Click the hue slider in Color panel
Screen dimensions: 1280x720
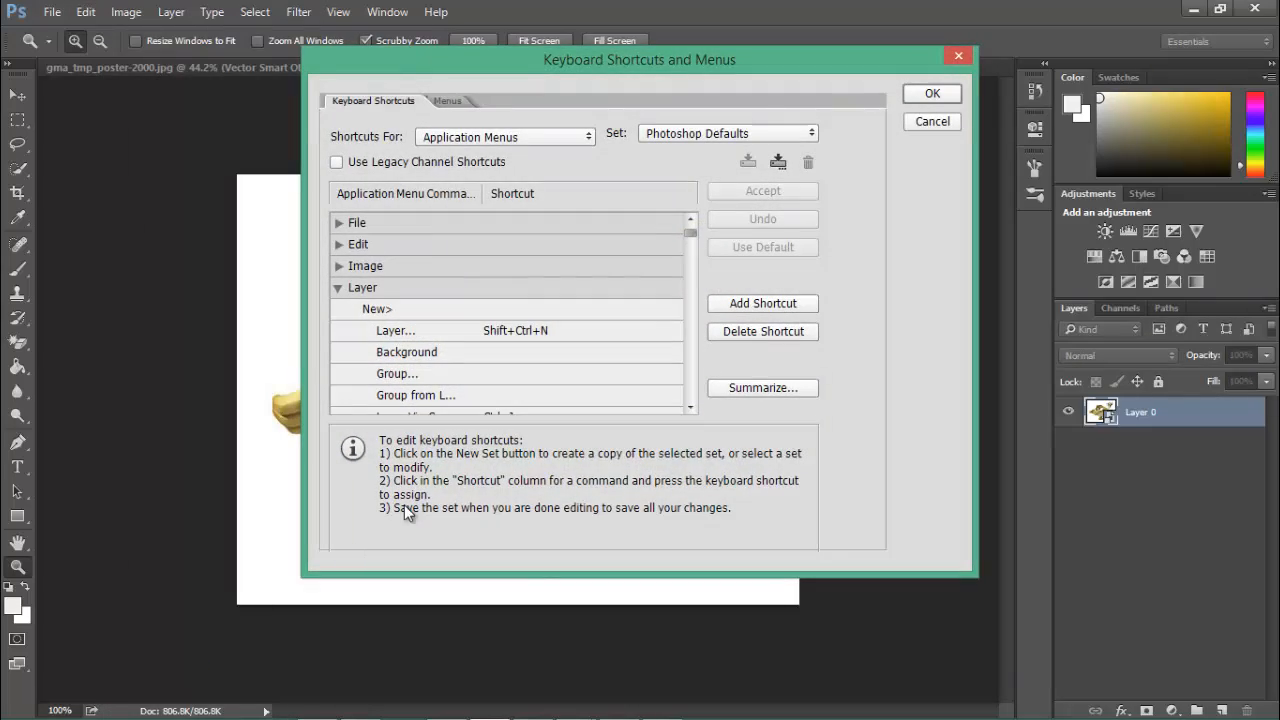1254,134
